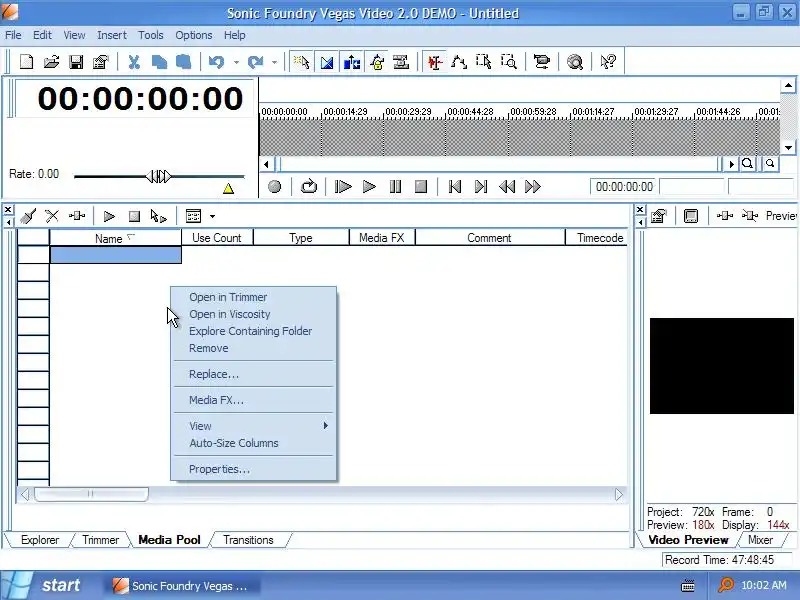Viewport: 800px width, 600px height.
Task: Click Sonic Foundry Vegas taskbar button
Action: [183, 586]
